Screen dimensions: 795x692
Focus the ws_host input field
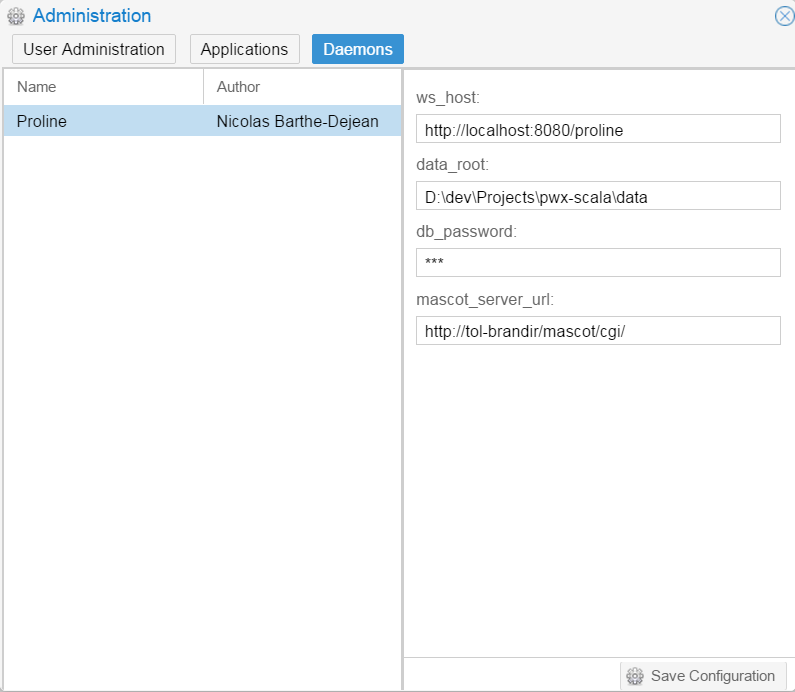tap(597, 130)
